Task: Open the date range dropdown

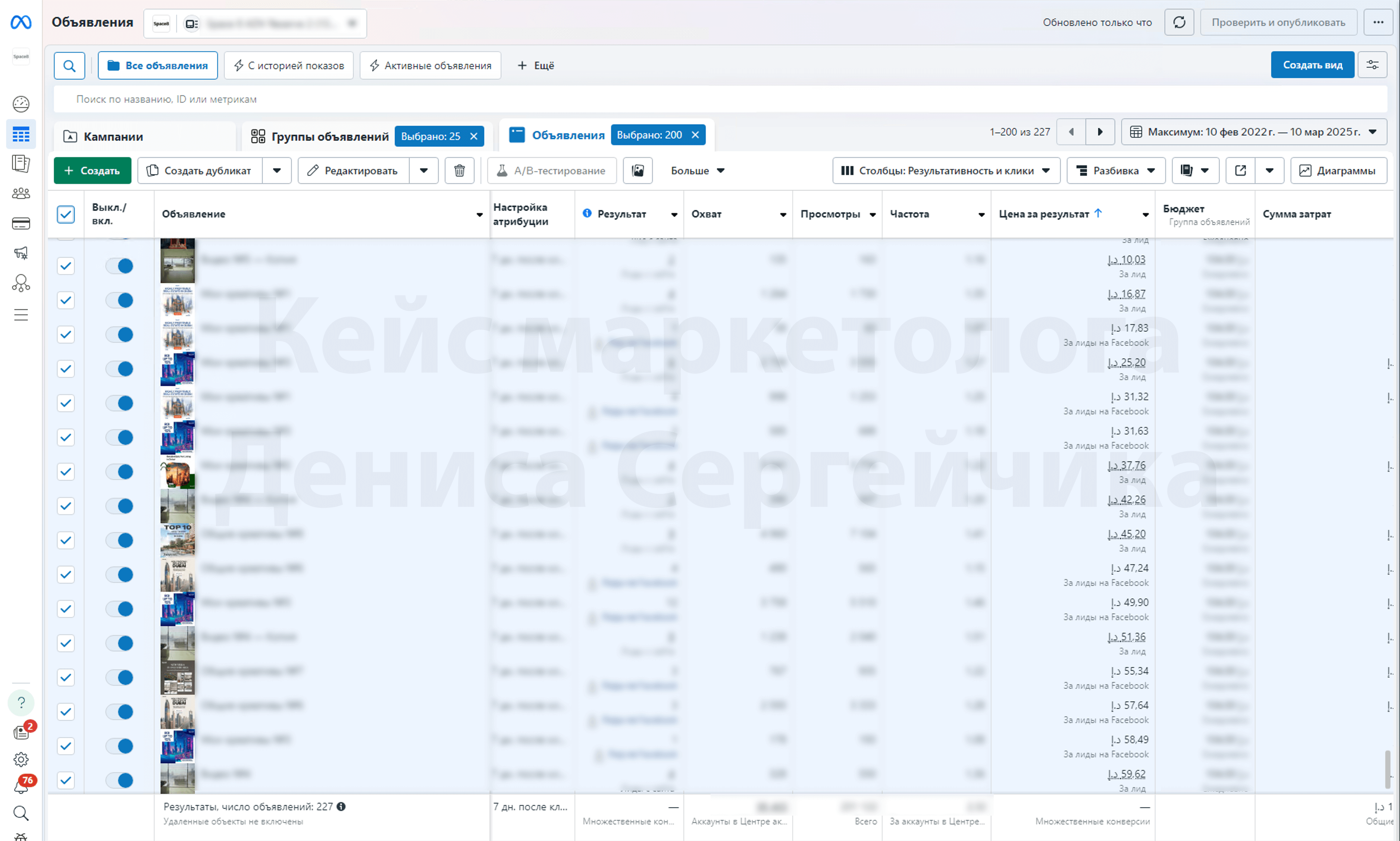Action: click(x=1254, y=132)
